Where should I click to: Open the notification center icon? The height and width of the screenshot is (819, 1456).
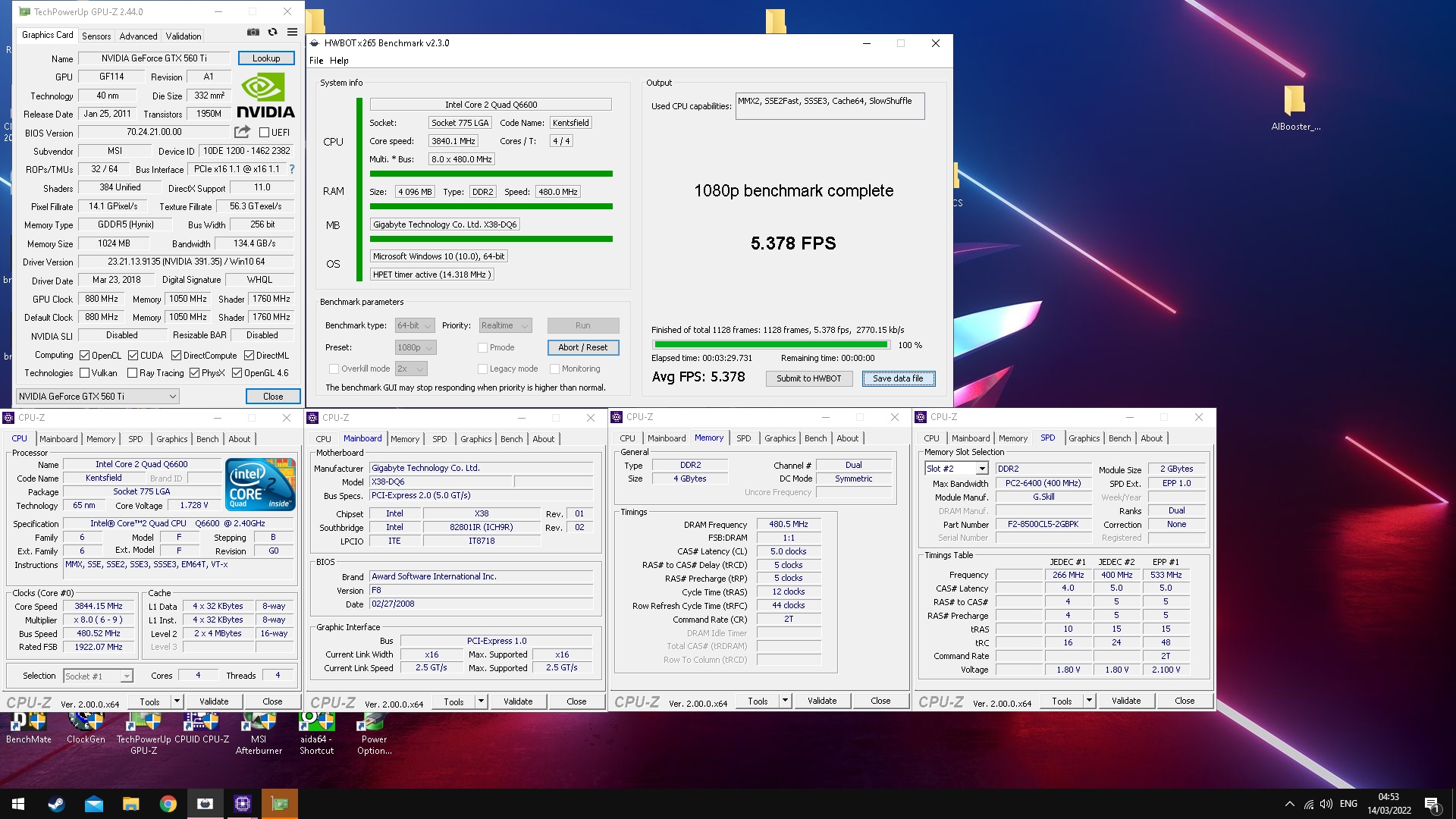(x=1432, y=805)
